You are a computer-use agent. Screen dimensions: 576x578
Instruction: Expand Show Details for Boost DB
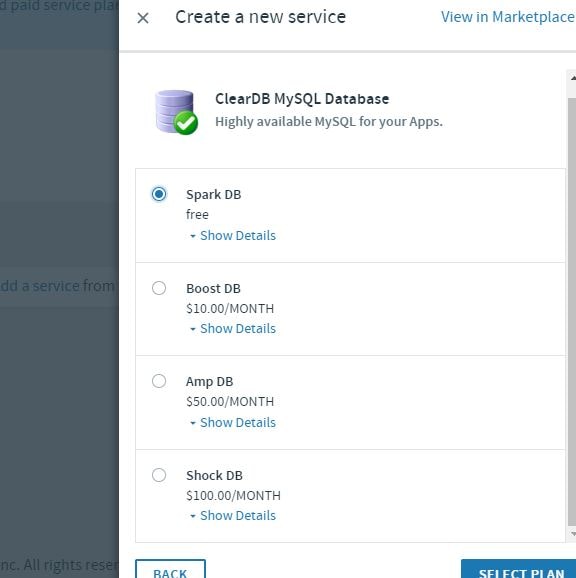coord(233,328)
